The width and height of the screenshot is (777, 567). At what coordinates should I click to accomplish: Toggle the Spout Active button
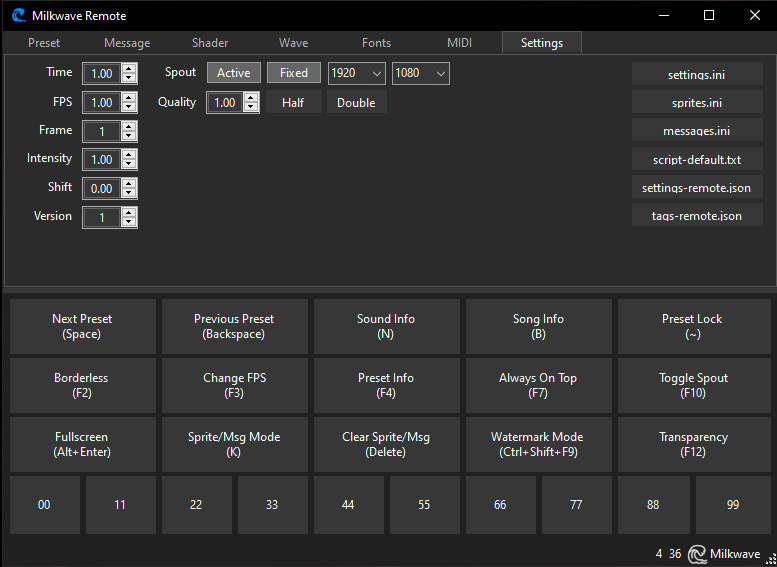coord(234,73)
